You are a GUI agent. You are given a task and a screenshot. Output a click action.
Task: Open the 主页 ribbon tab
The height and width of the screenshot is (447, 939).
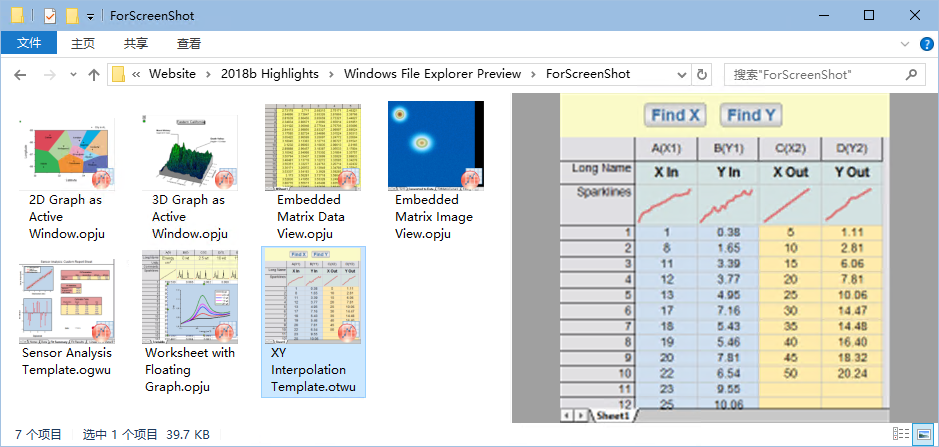point(83,44)
